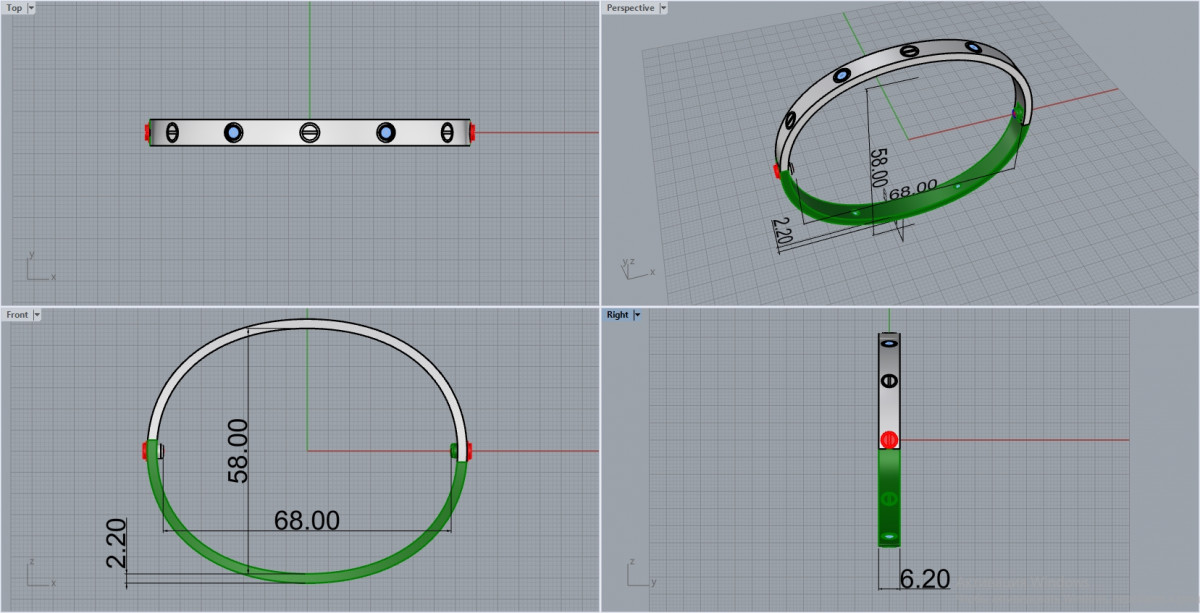Screen dimensions: 1200x613
Task: Select the 68.00 dimension in Front view
Action: pos(306,520)
